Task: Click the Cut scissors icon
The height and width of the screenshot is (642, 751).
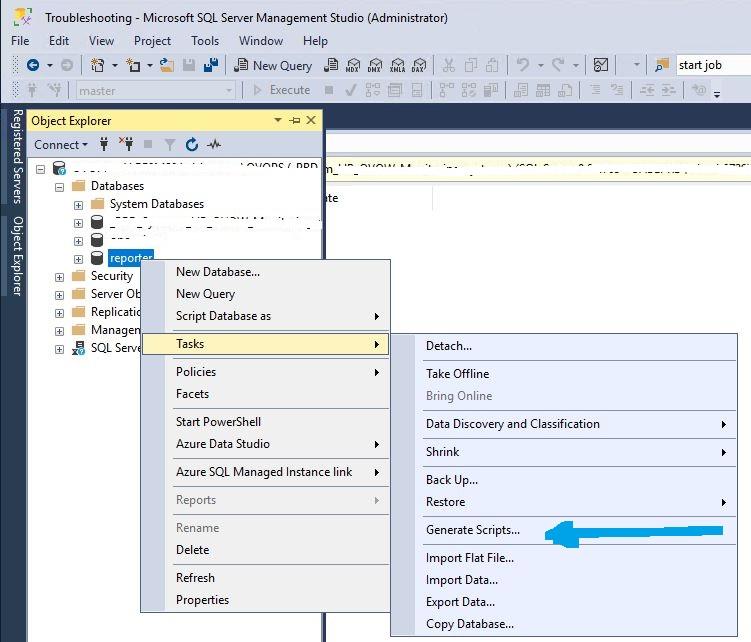Action: (448, 65)
